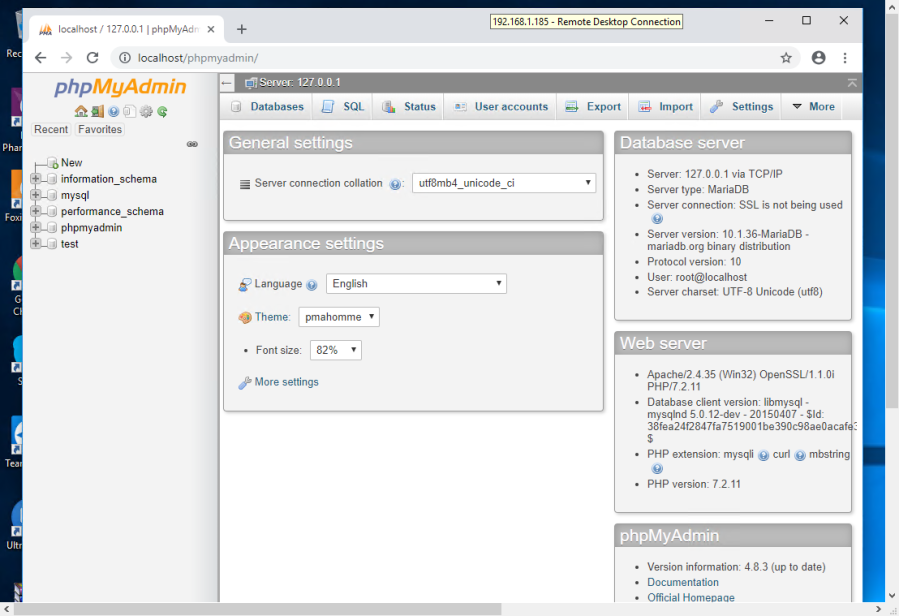Open phpMyAdmin documentation blue question icon in sidebar
The height and width of the screenshot is (616, 899).
pos(114,111)
